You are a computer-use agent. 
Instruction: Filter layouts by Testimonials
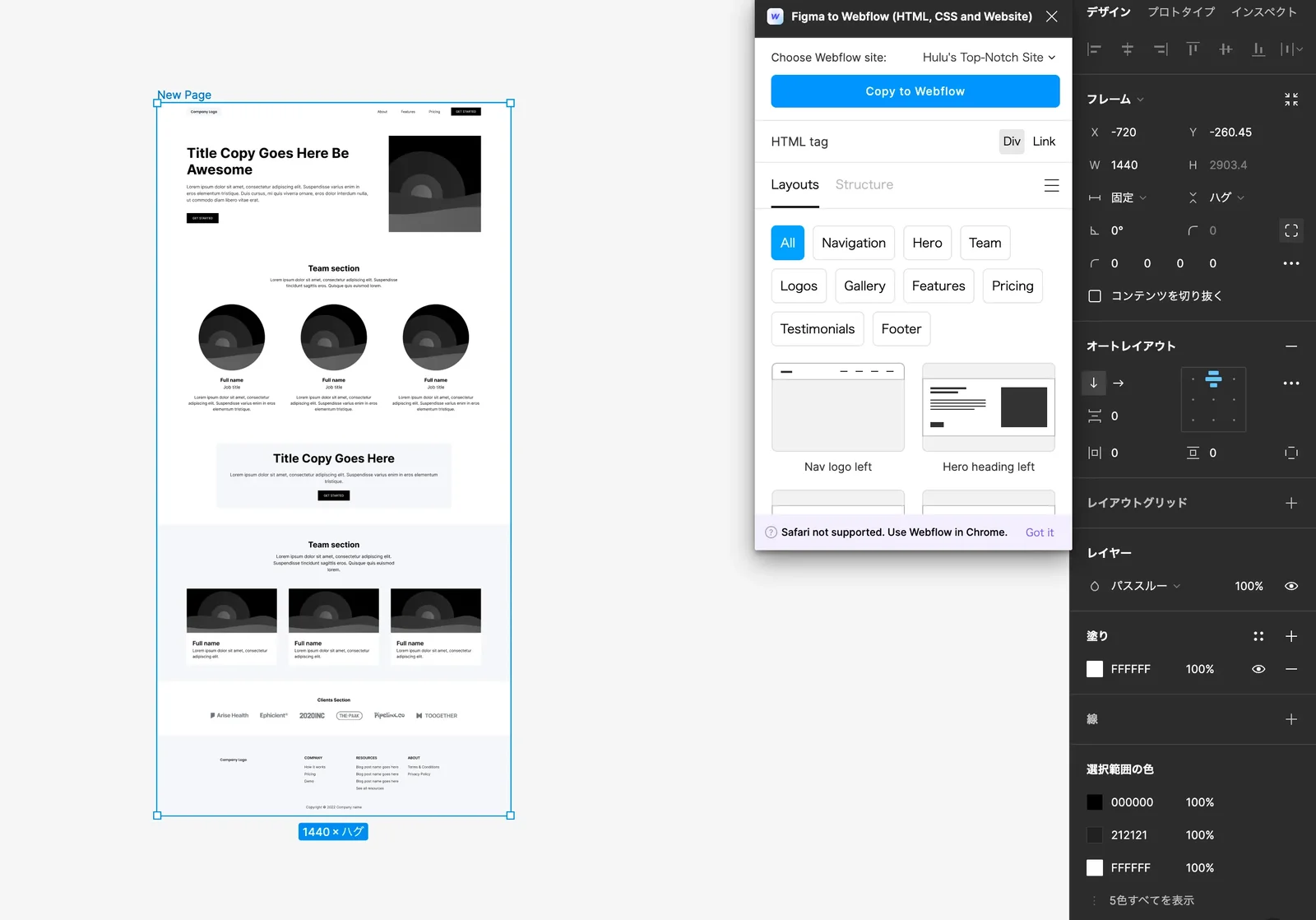818,329
